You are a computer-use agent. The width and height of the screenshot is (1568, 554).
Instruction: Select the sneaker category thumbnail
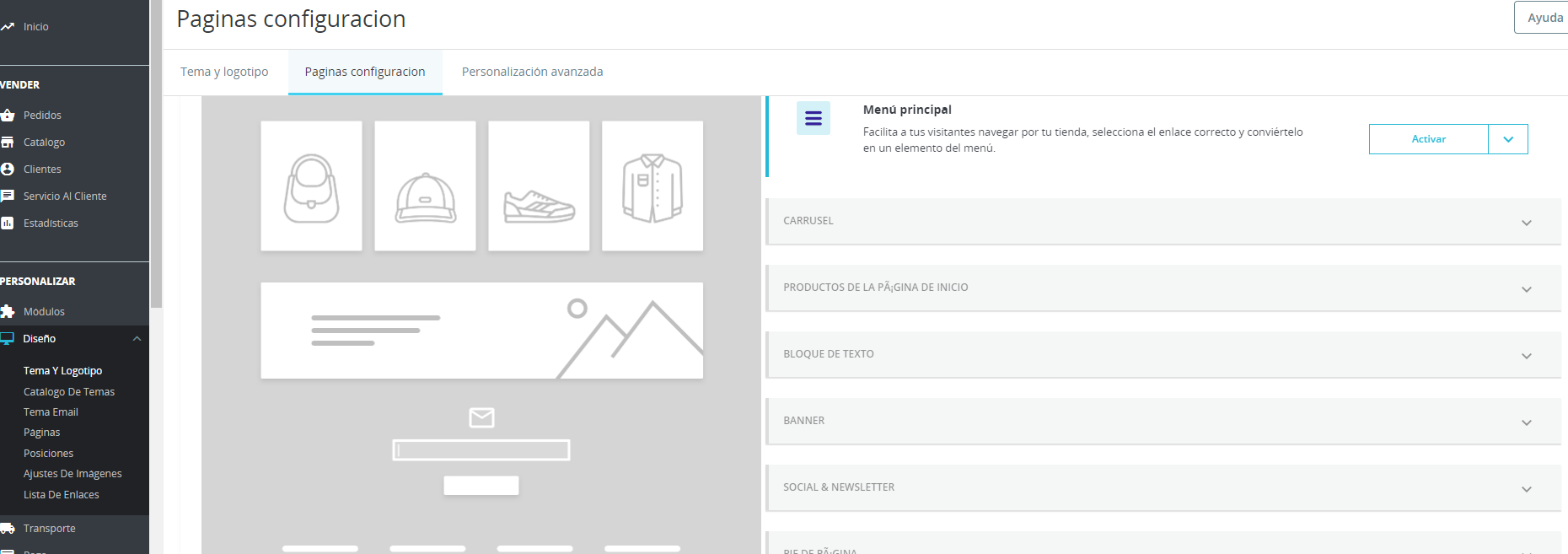539,186
